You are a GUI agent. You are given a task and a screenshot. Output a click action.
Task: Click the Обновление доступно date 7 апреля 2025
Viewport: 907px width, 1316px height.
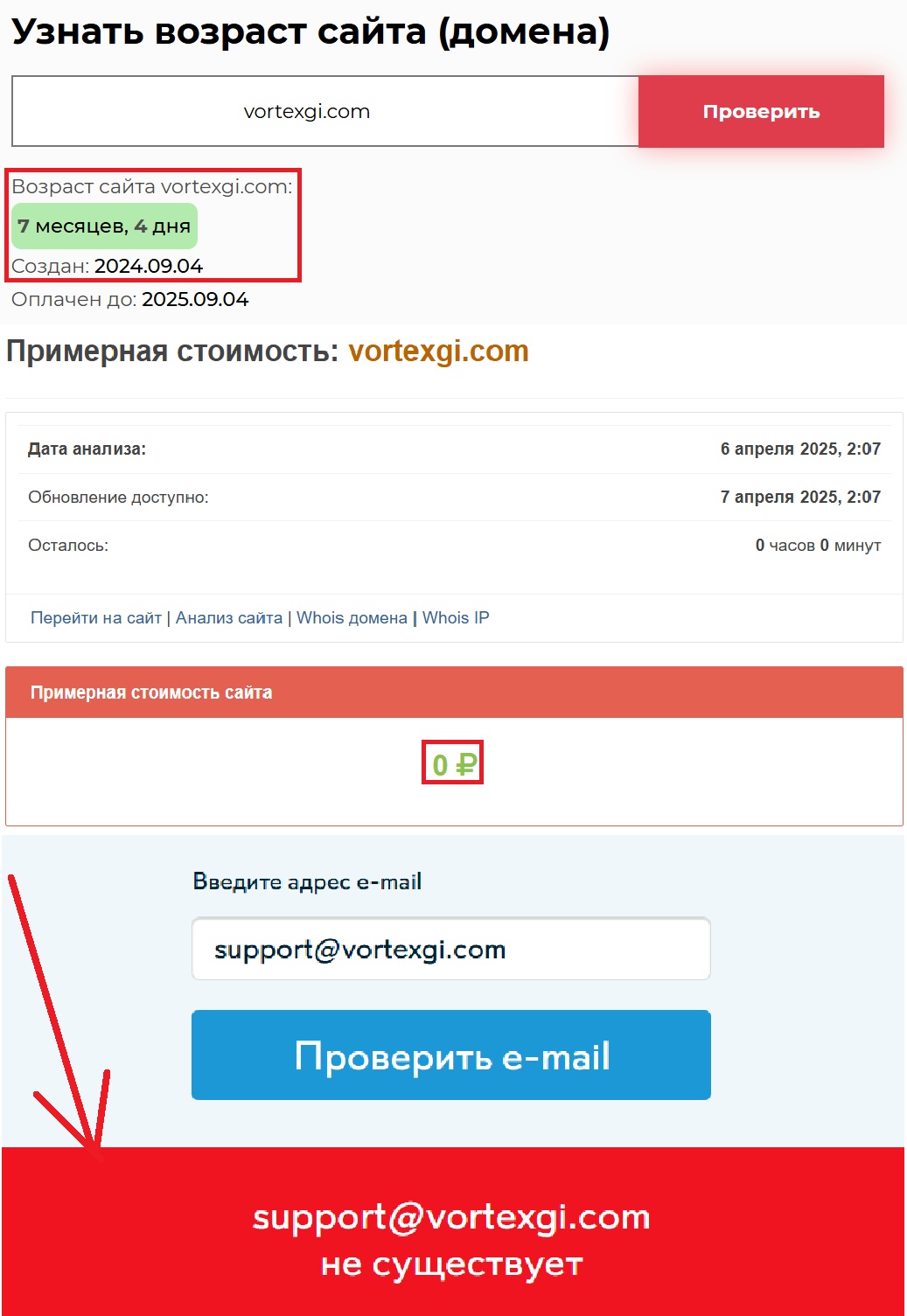point(800,497)
